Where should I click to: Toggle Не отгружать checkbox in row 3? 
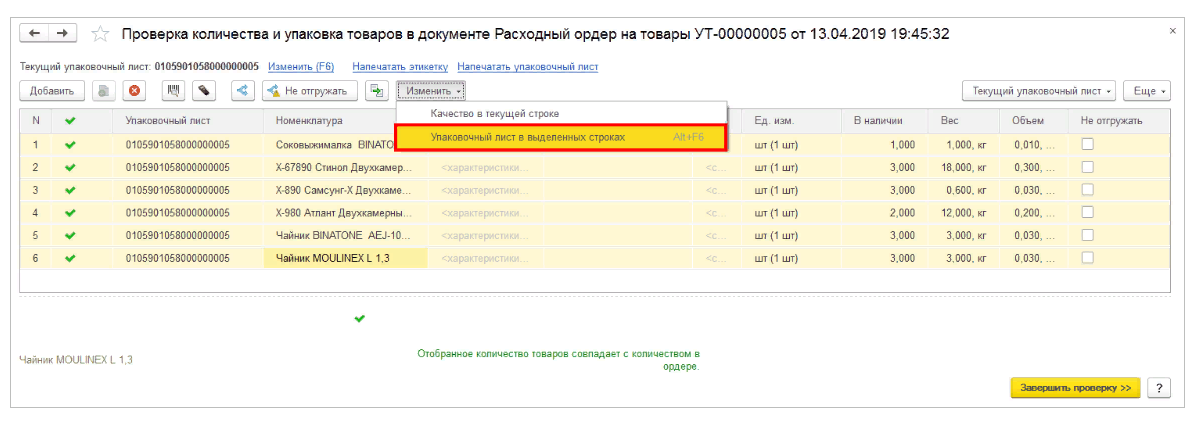point(1087,190)
